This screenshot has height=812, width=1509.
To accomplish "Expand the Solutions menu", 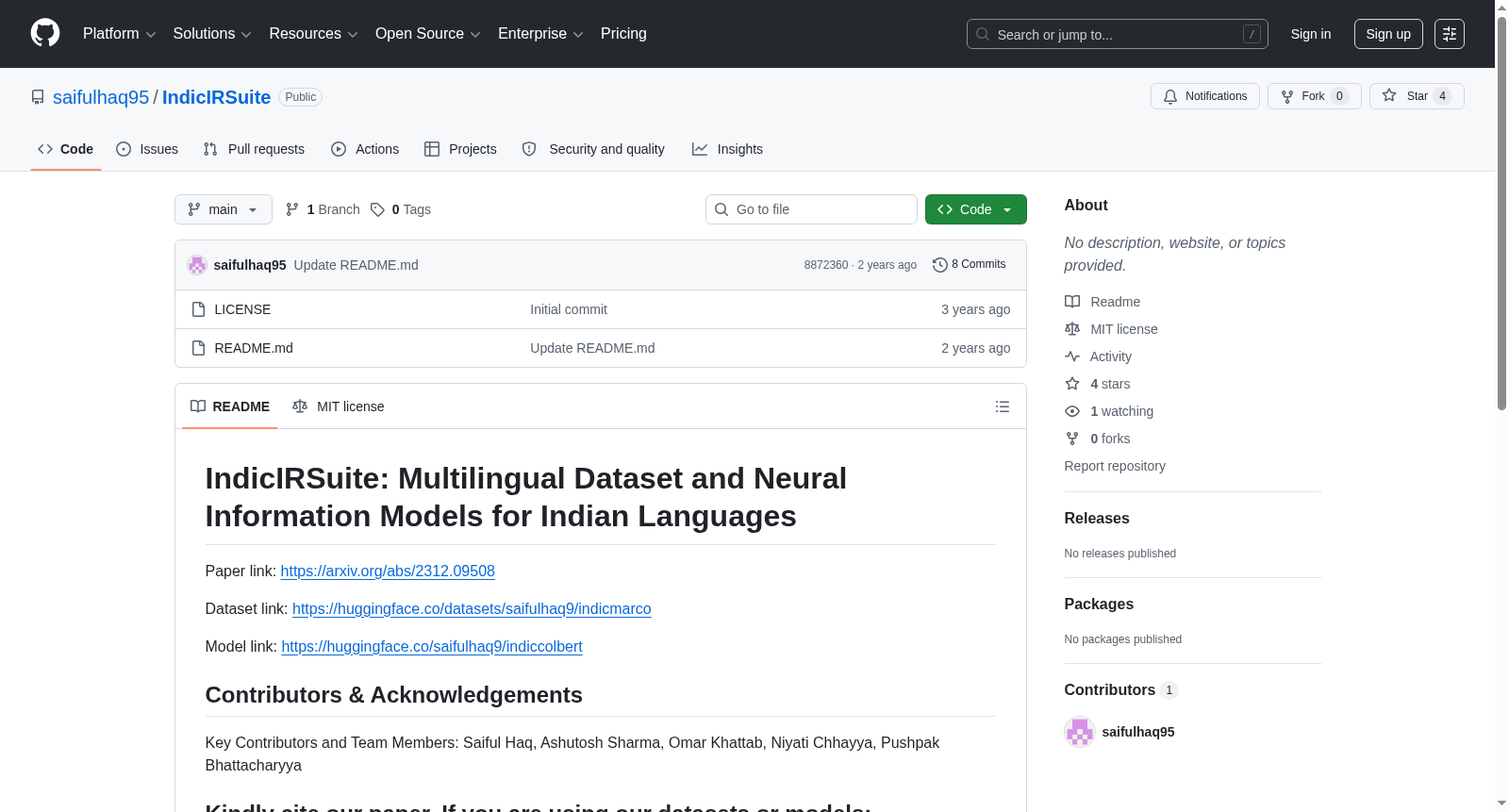I will point(212,34).
